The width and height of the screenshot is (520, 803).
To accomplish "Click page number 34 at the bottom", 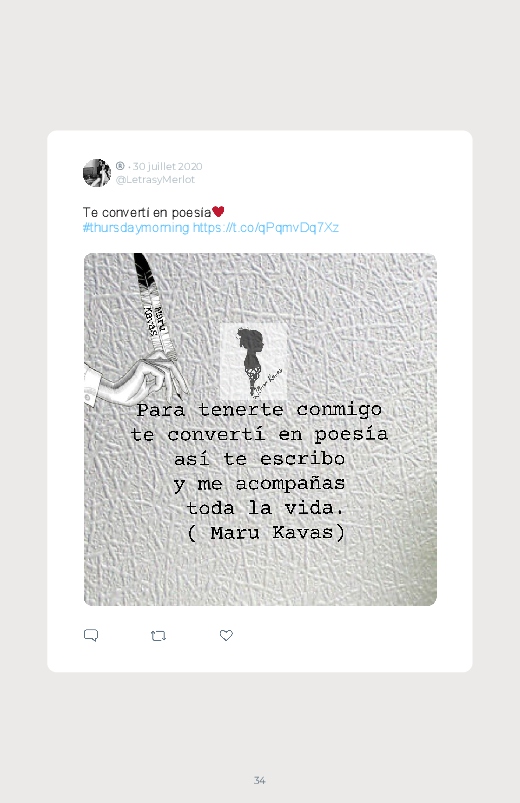I will click(x=260, y=780).
